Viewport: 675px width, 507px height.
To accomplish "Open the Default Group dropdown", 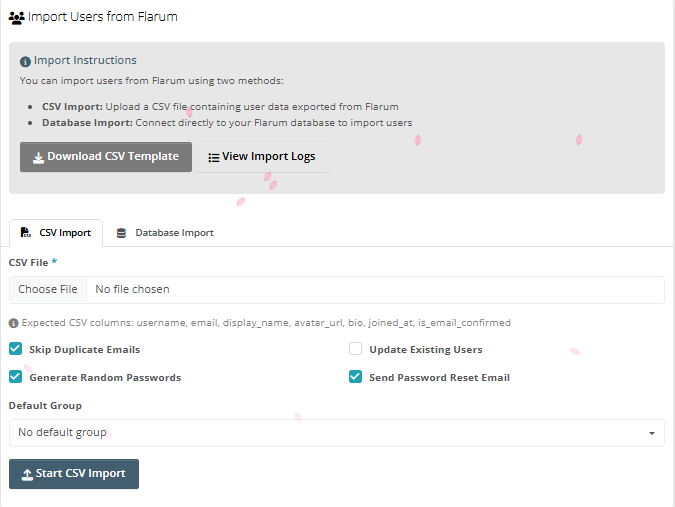I will 337,433.
